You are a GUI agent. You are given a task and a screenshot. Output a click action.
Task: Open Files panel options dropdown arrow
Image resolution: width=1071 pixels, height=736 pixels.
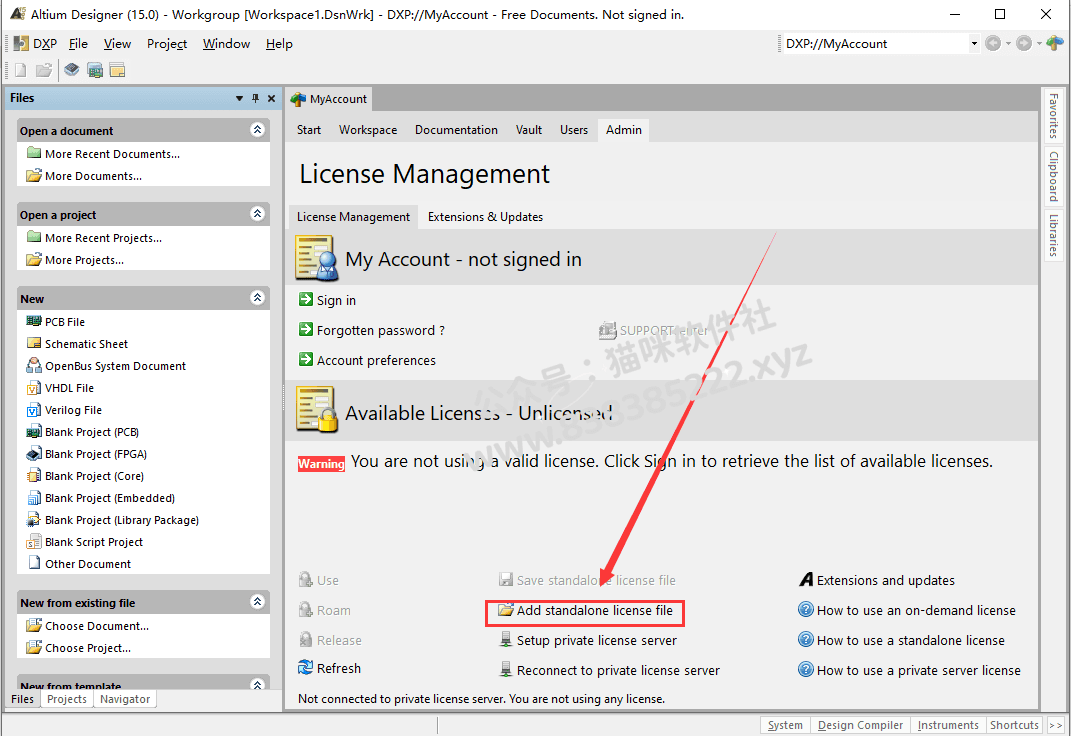239,98
